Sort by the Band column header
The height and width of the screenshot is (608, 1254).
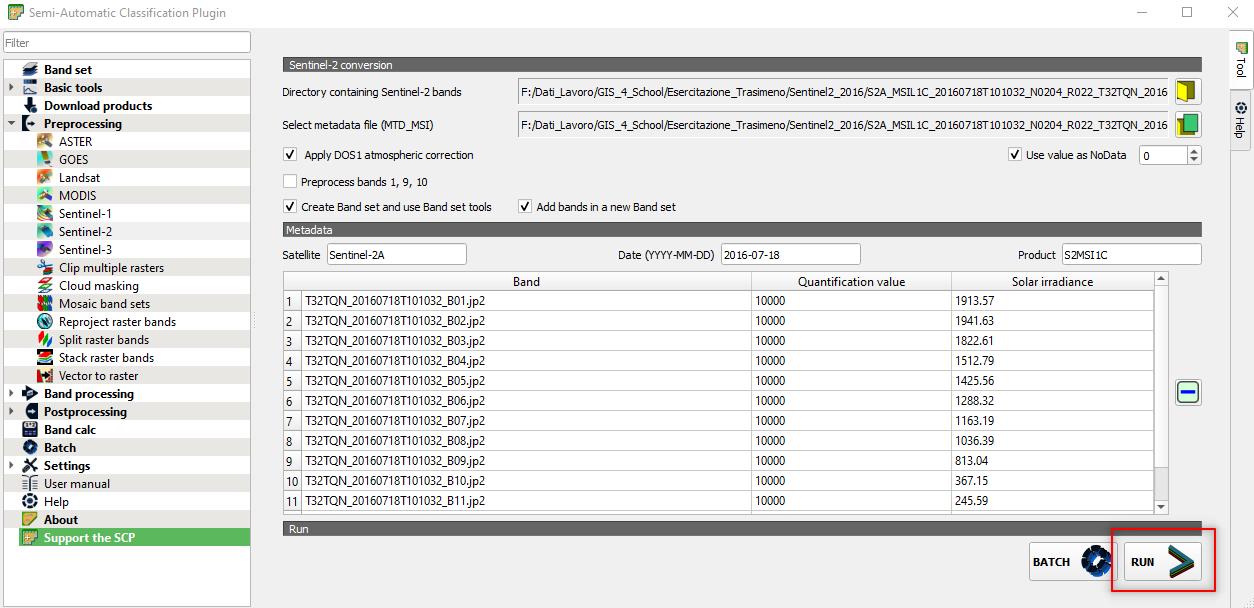(526, 282)
